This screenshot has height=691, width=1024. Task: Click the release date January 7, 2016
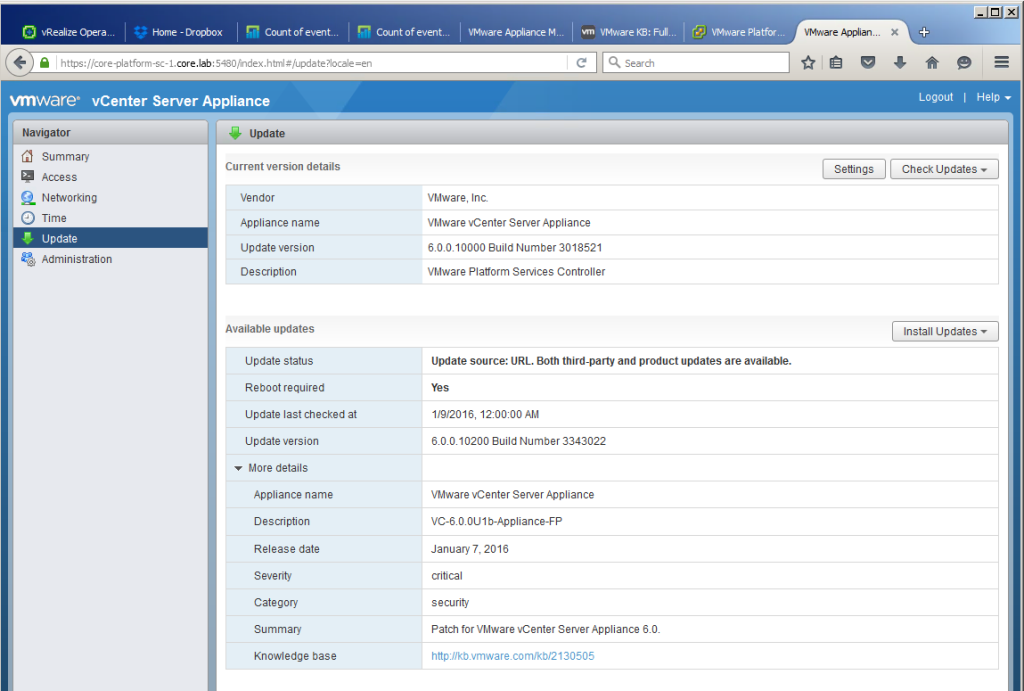click(470, 549)
